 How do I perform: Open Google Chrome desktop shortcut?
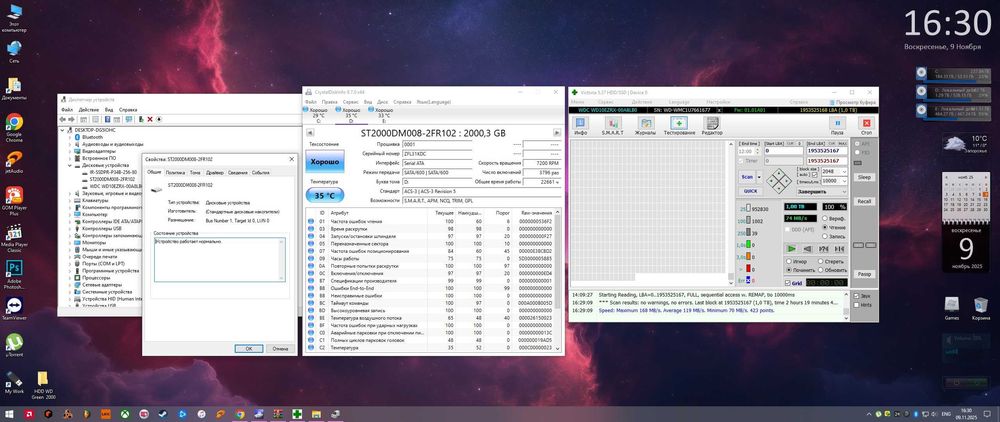tap(13, 127)
